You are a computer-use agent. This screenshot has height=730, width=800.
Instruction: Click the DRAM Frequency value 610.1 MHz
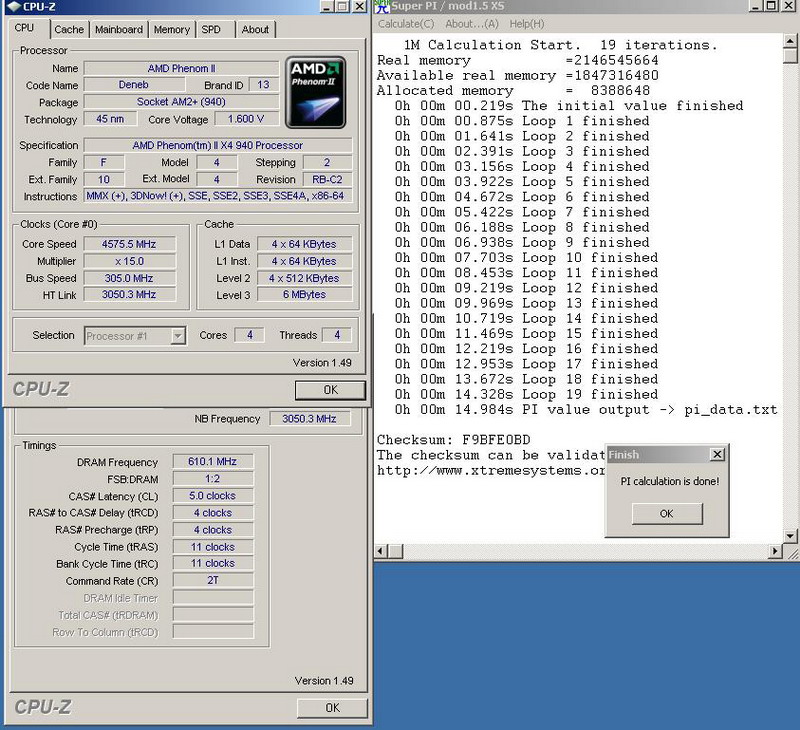pos(213,462)
